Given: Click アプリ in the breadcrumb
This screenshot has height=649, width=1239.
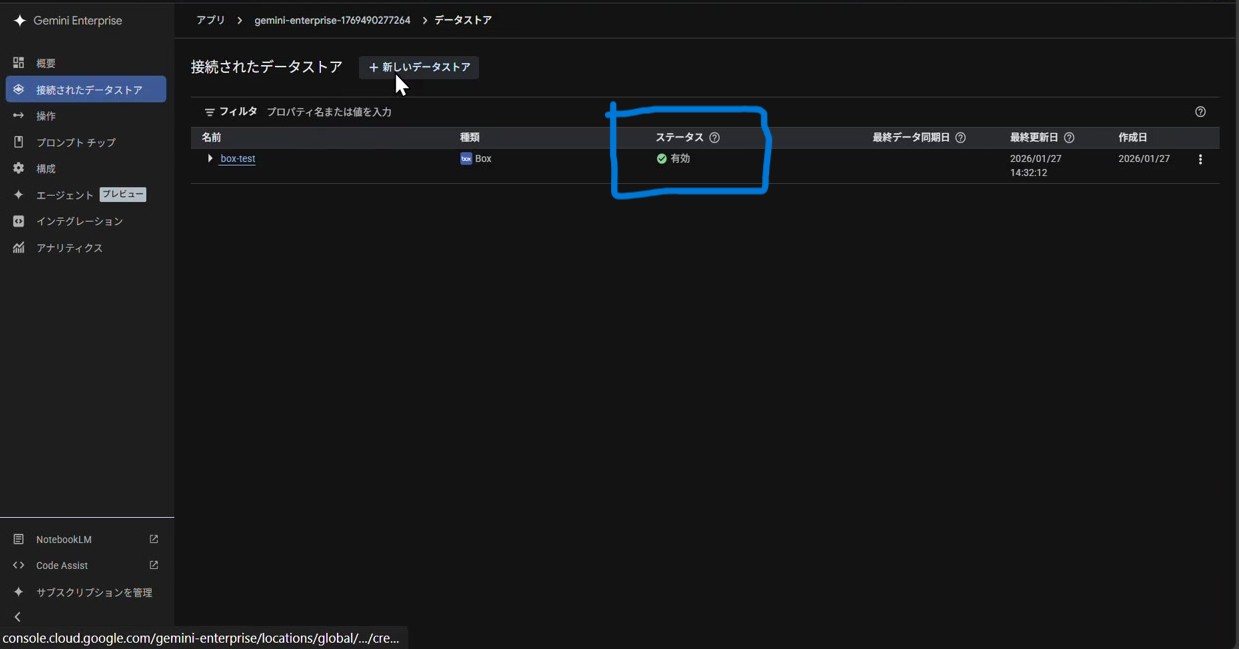Looking at the screenshot, I should tap(210, 20).
